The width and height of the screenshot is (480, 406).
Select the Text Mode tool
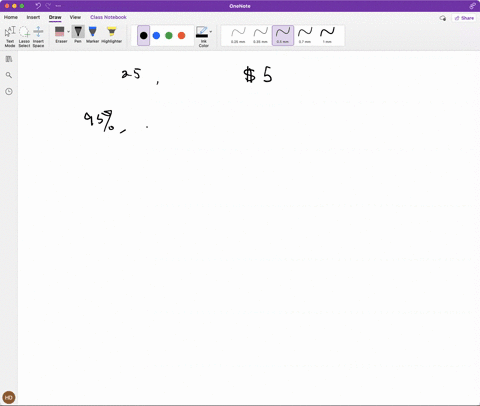point(10,36)
